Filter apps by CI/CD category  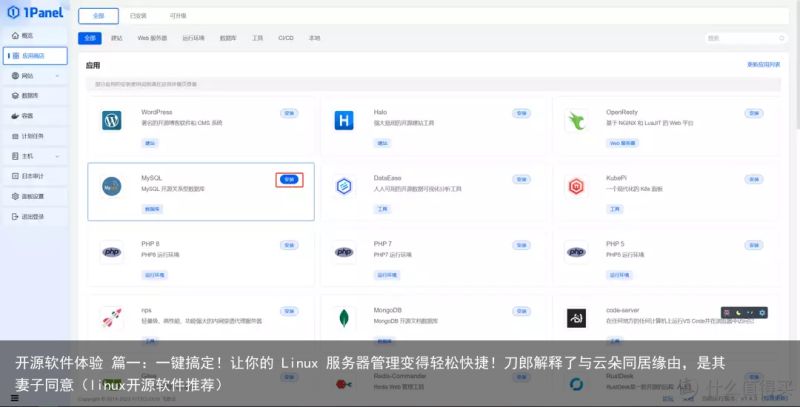click(286, 38)
